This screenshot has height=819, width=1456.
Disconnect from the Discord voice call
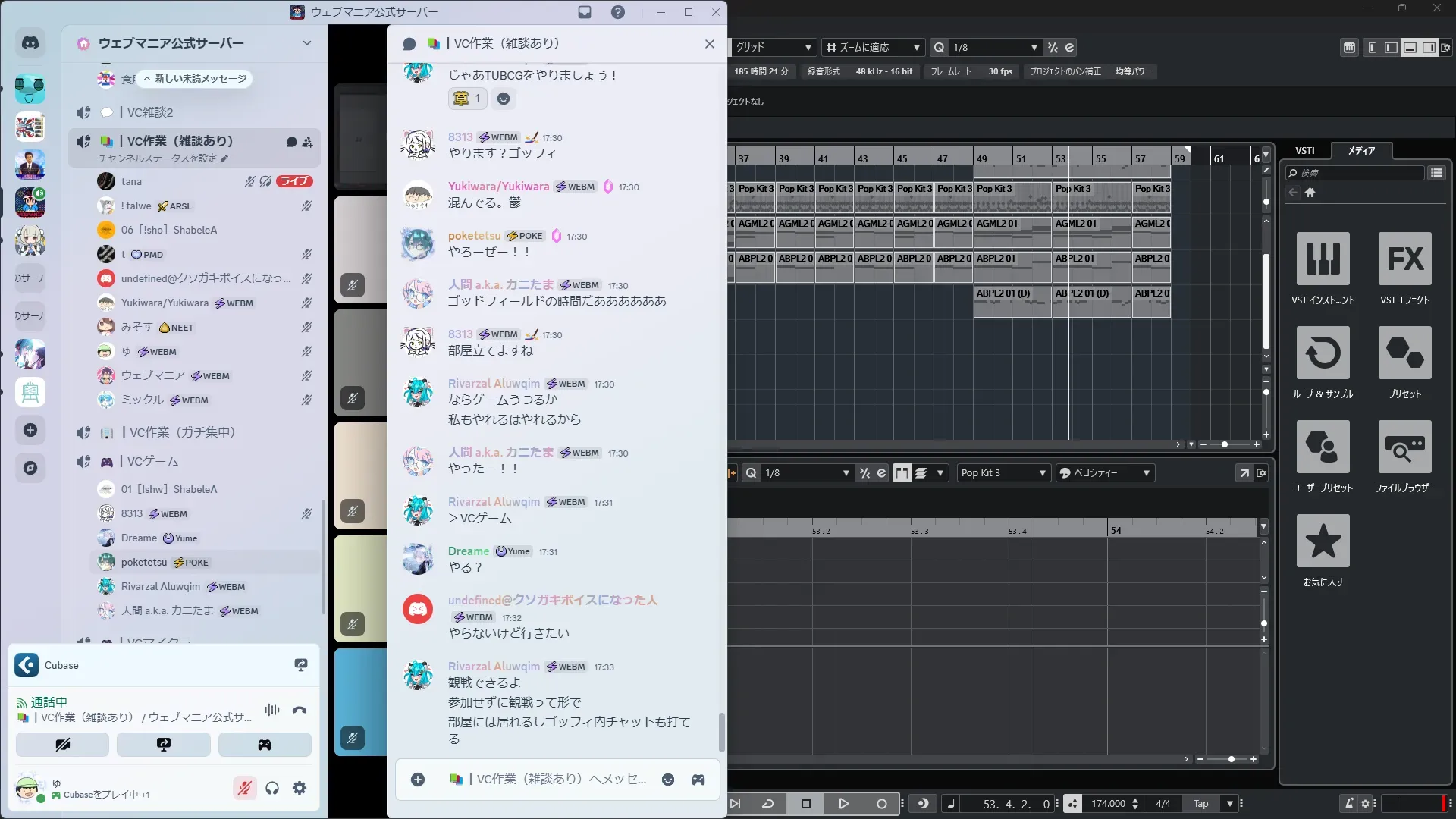[300, 711]
